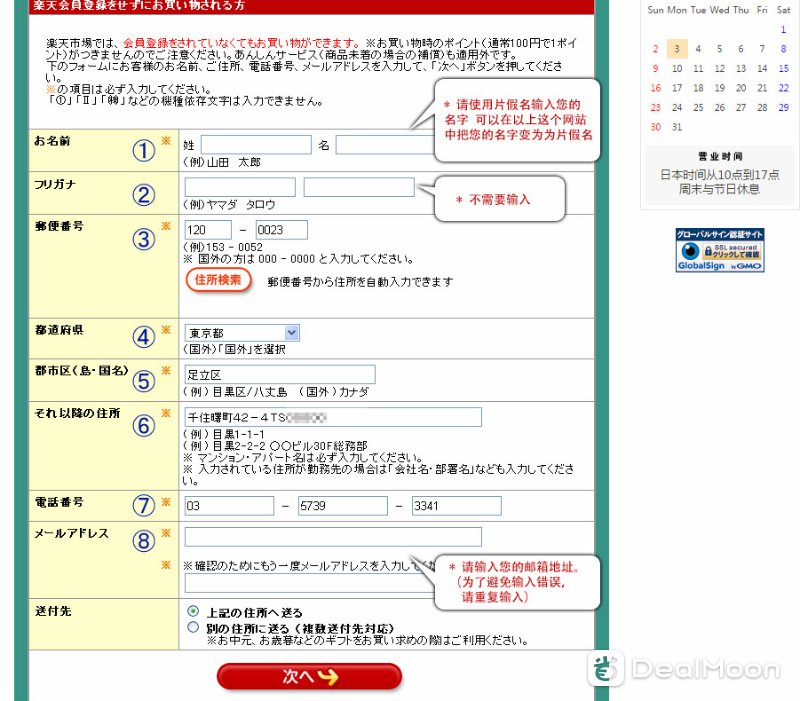Click the address field starting with 千住曙町
The width and height of the screenshot is (800, 701).
333,417
